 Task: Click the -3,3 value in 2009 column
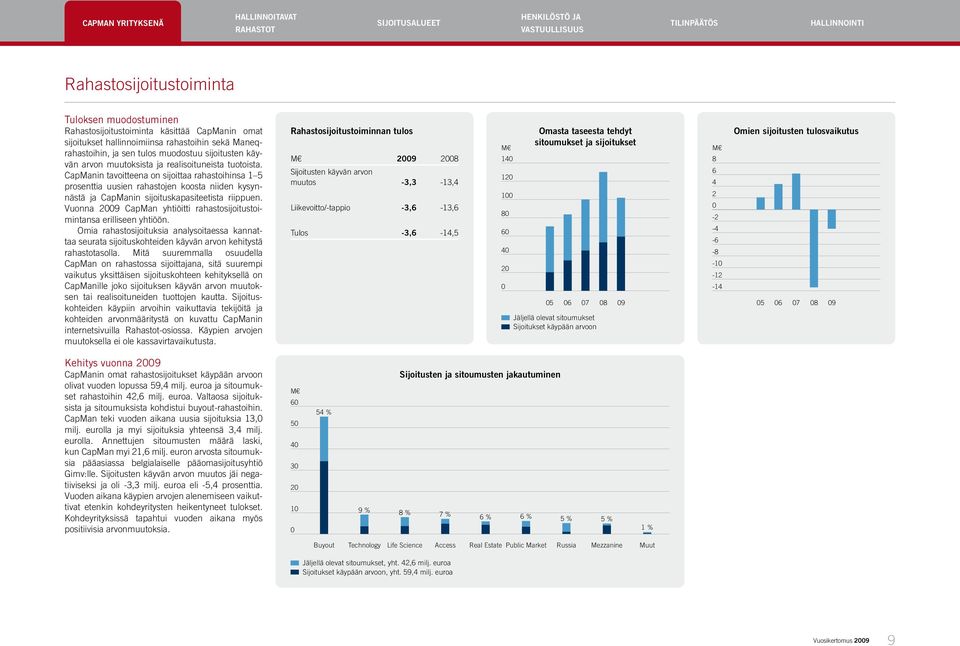click(408, 182)
